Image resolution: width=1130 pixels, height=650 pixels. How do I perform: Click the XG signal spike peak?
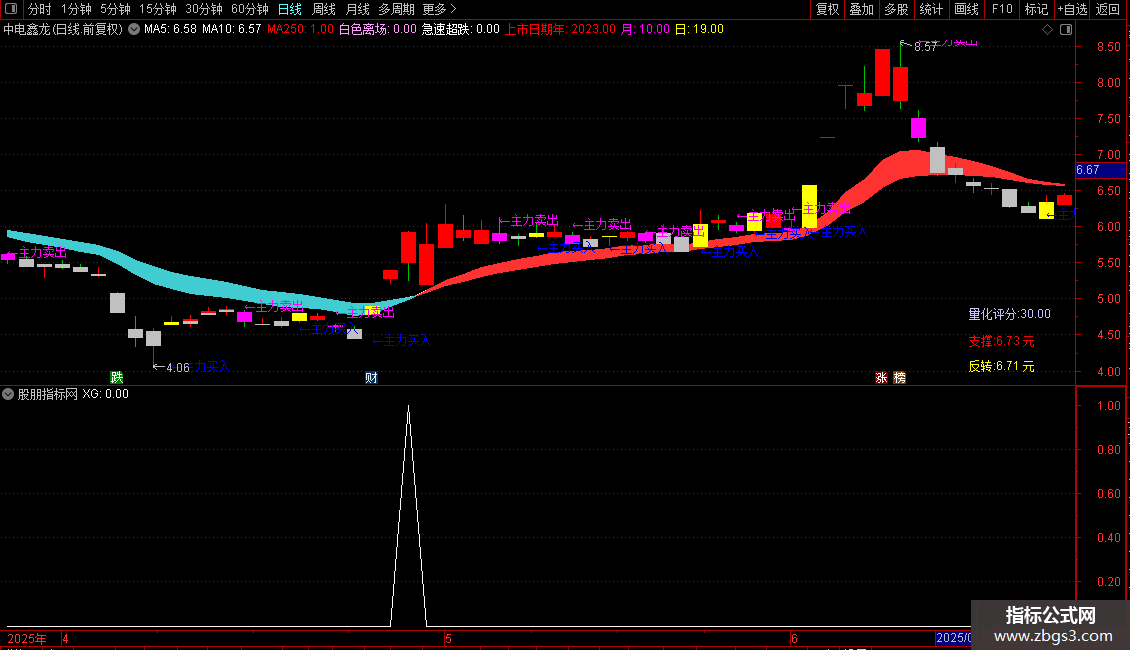pyautogui.click(x=409, y=407)
